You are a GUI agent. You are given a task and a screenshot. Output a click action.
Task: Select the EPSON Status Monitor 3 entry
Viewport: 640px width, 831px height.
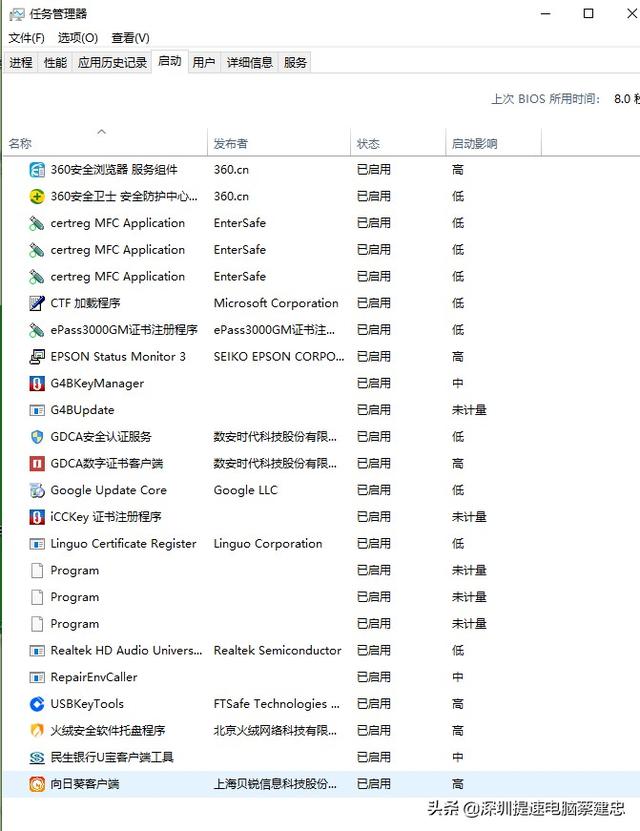321,357
